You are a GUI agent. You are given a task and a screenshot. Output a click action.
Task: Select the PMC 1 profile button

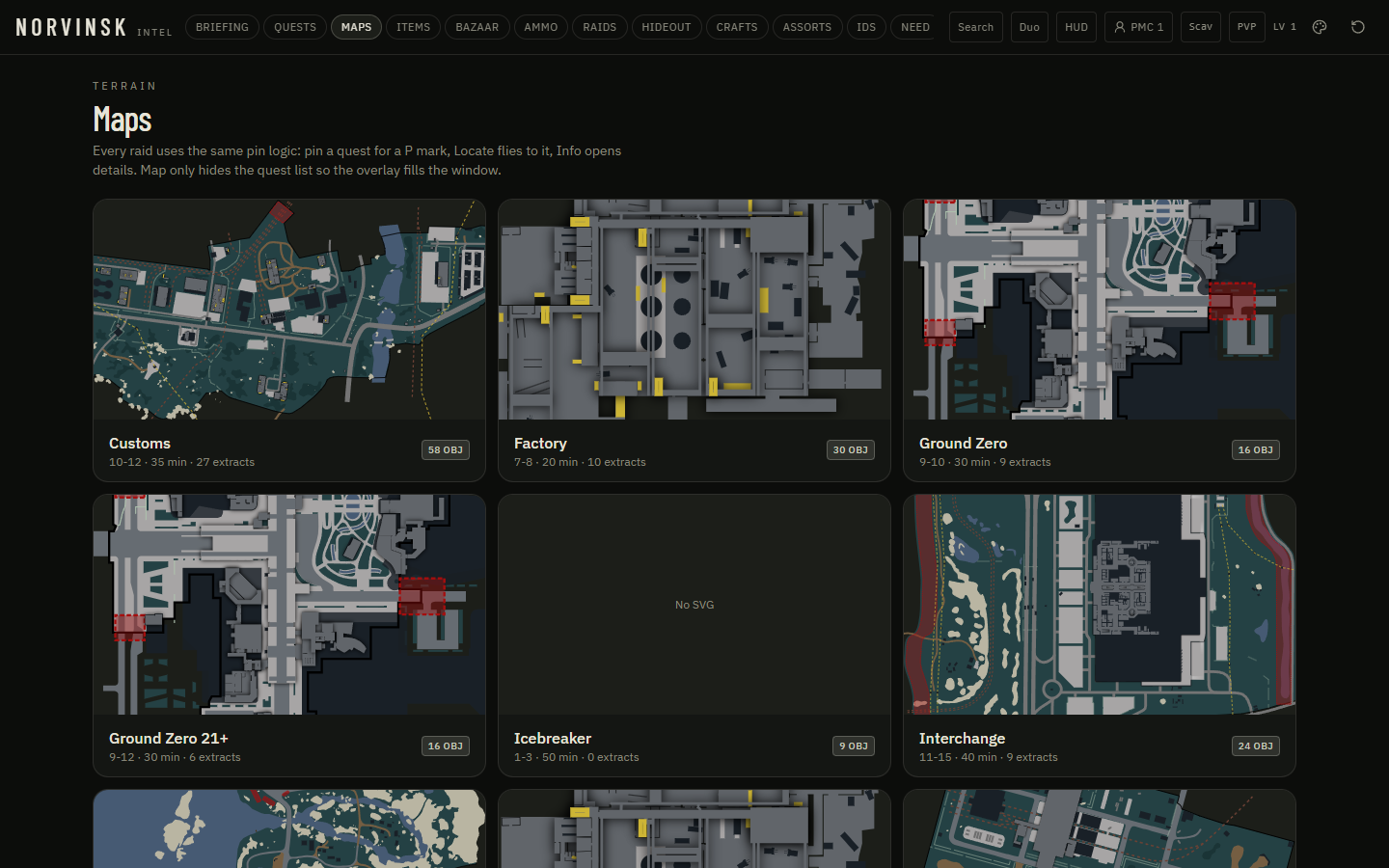1138,27
